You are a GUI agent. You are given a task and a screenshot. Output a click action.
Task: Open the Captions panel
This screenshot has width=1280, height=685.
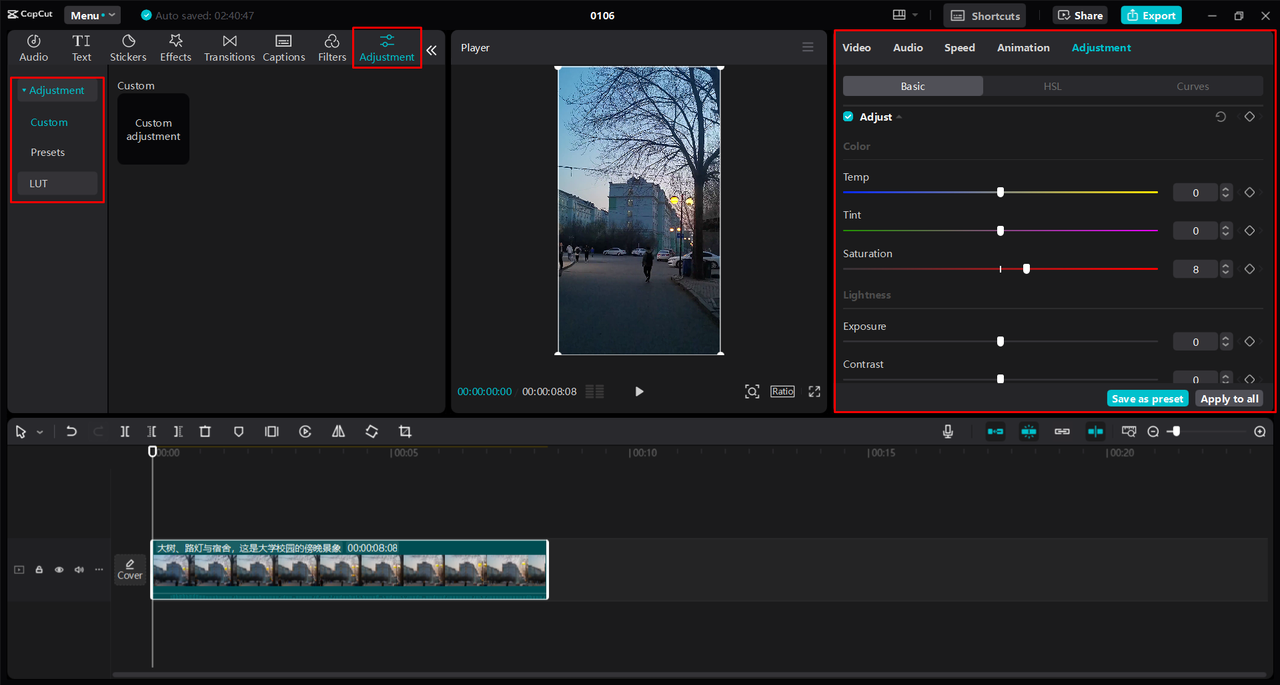(x=284, y=48)
